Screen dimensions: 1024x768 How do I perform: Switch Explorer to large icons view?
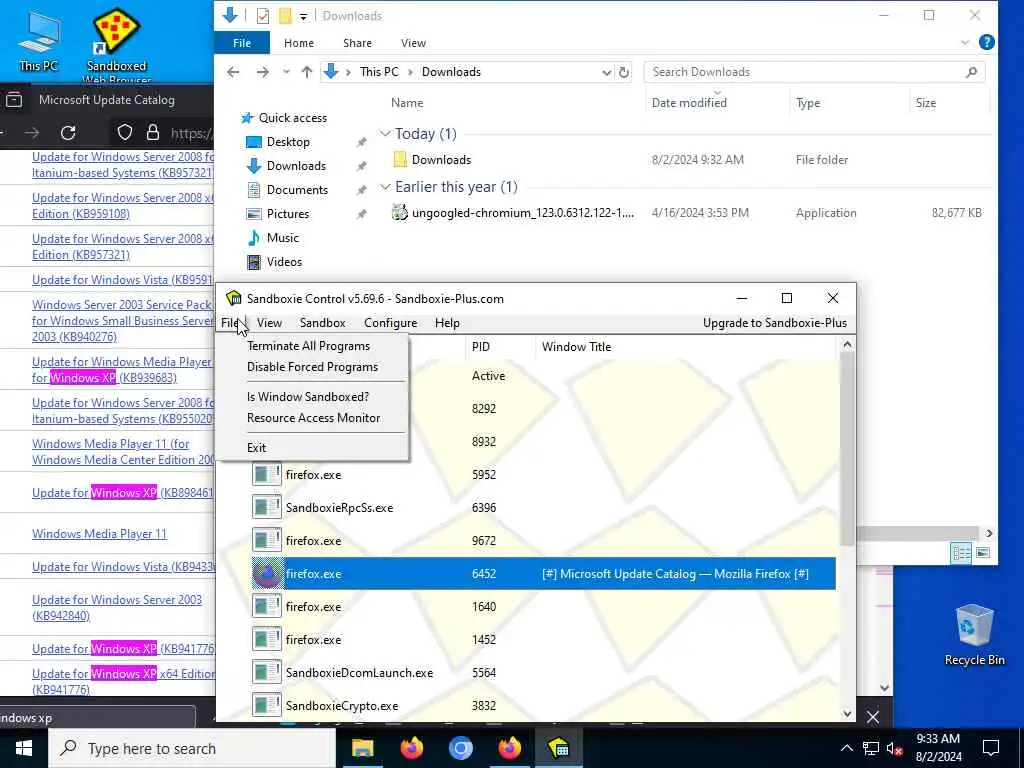982,553
